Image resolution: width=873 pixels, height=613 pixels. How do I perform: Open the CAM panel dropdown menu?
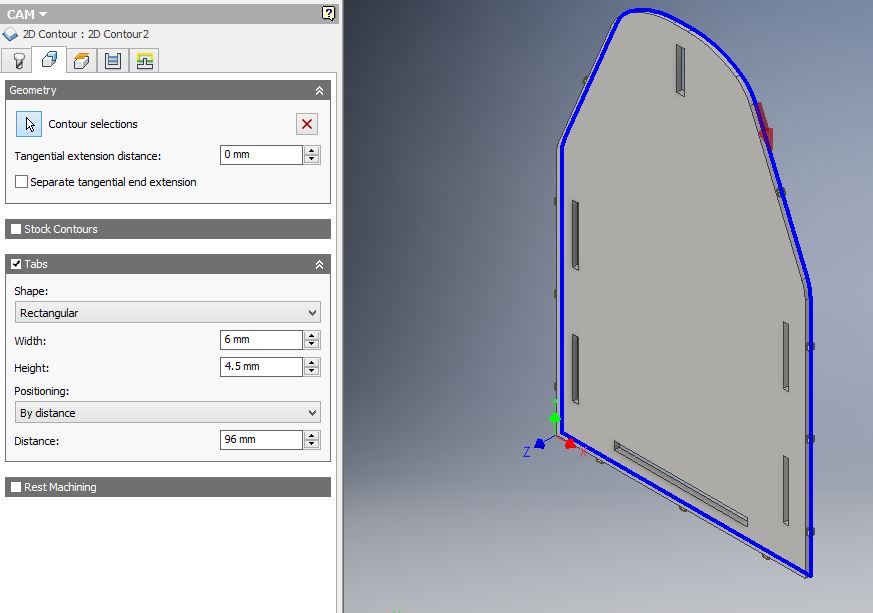(x=26, y=14)
